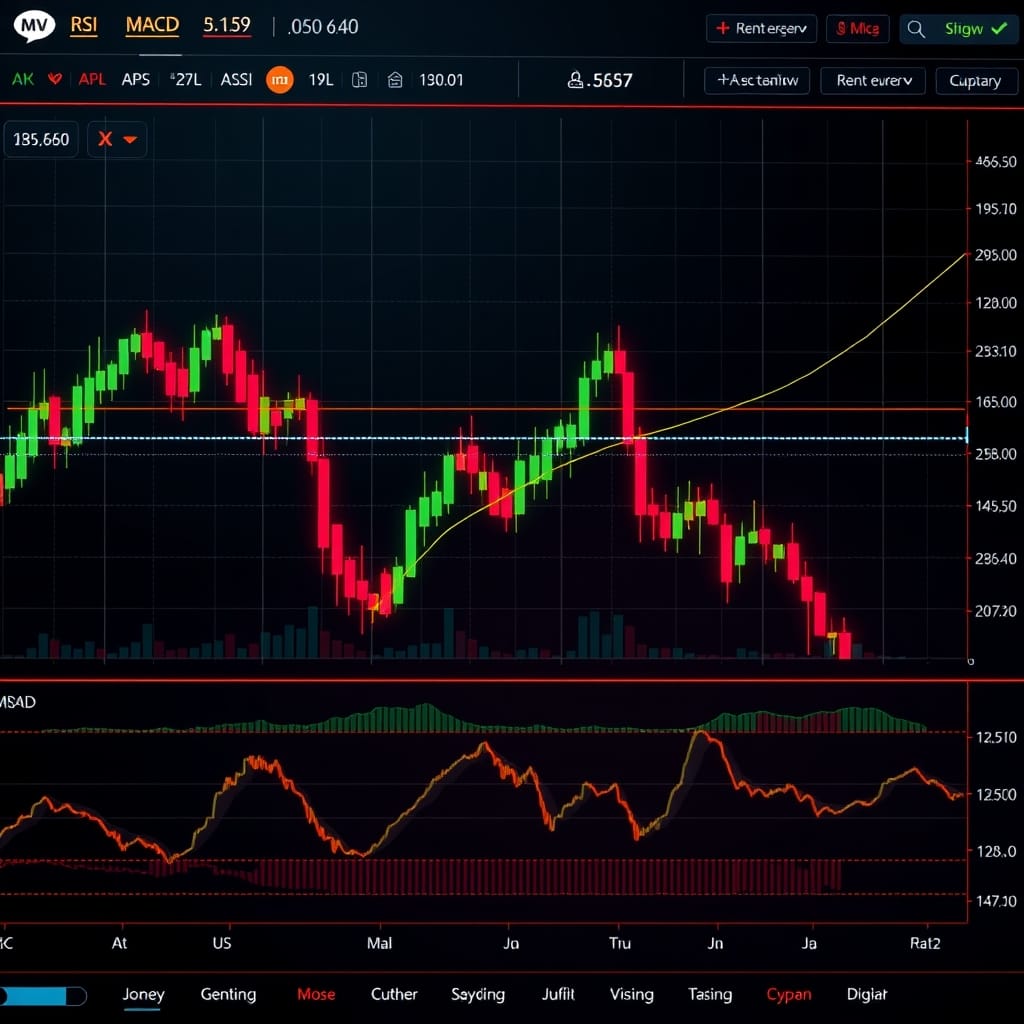
Task: Click the 295.00 price axis label
Action: 995,255
